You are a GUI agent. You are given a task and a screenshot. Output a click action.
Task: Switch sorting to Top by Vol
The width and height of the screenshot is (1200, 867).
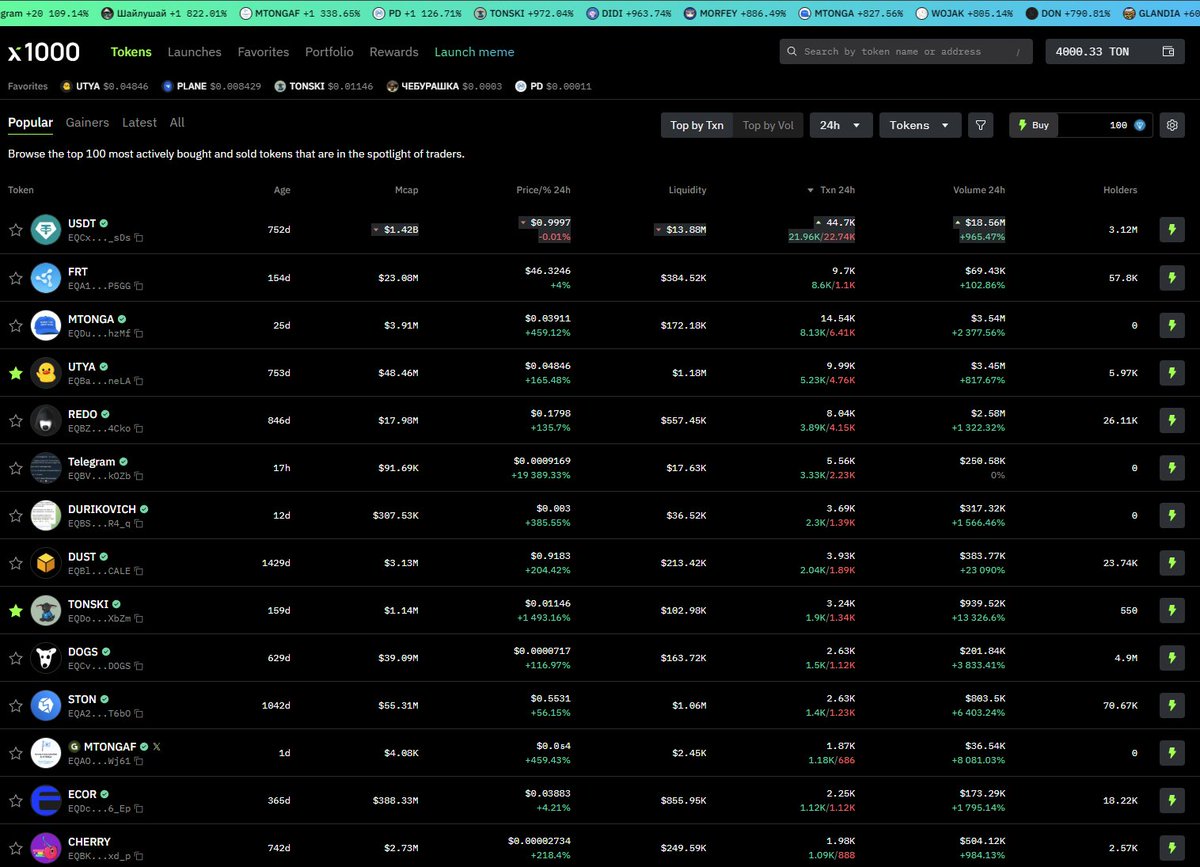click(768, 125)
